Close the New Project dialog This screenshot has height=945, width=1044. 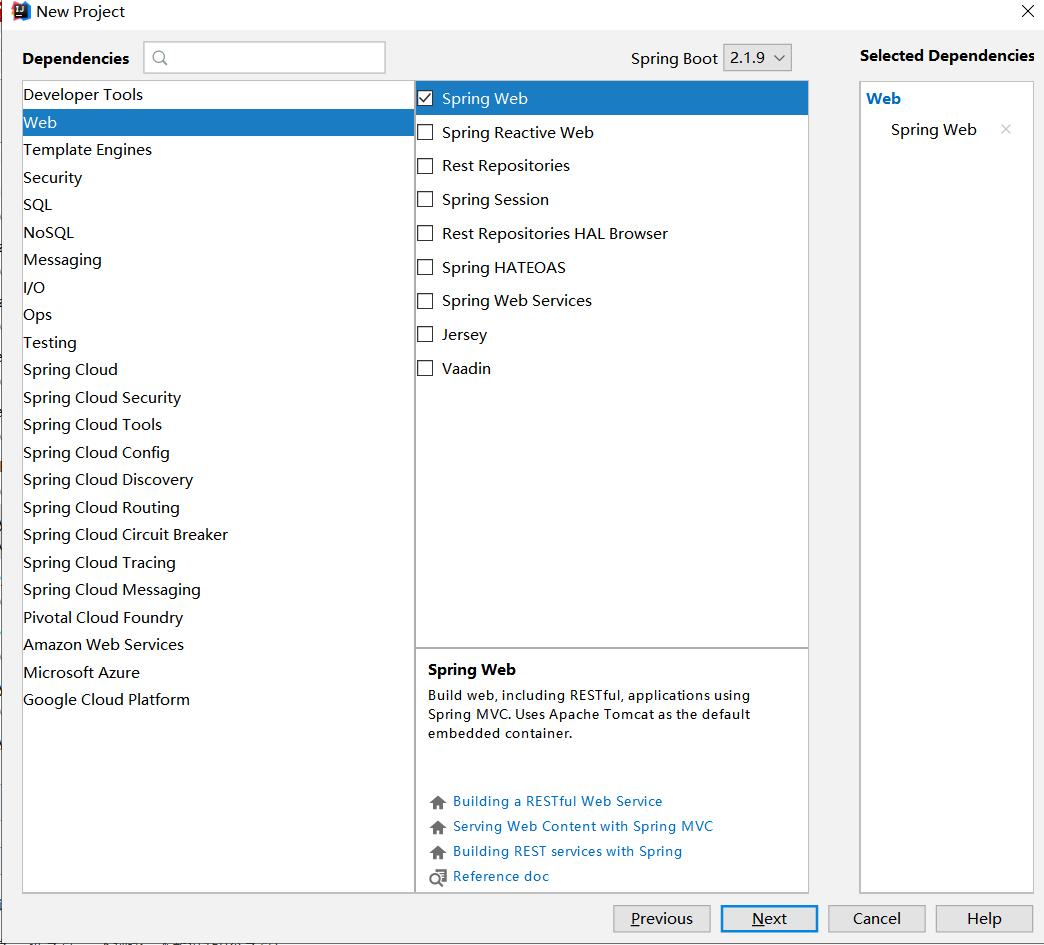[x=1027, y=12]
